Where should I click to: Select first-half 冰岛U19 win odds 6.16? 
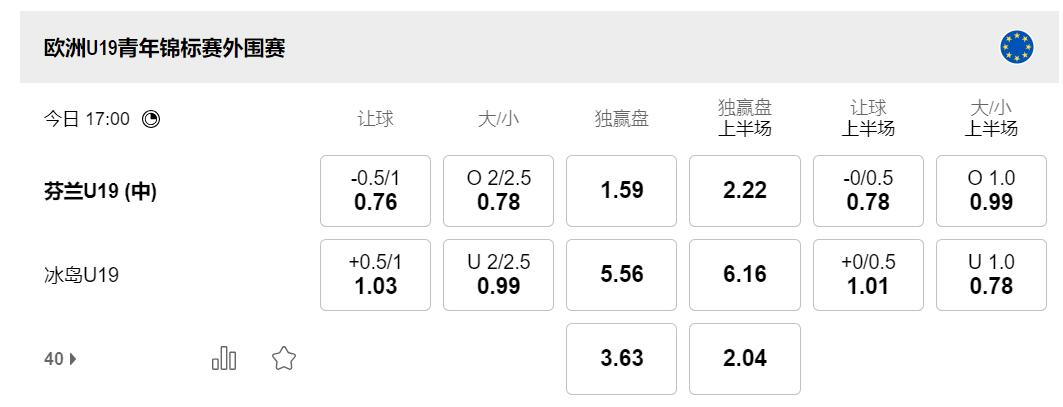point(745,275)
